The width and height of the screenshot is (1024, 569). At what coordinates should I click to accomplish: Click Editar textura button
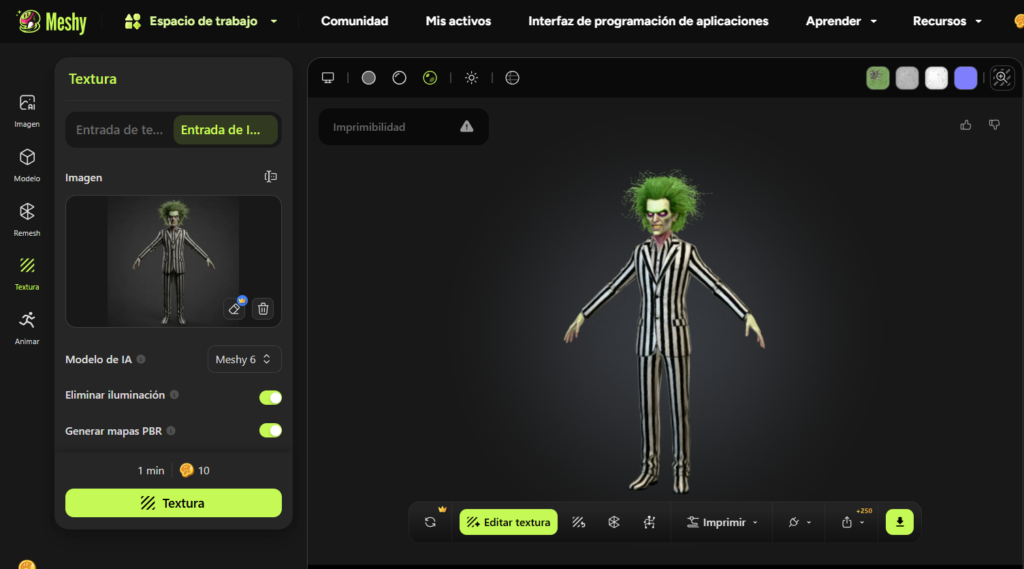(509, 522)
